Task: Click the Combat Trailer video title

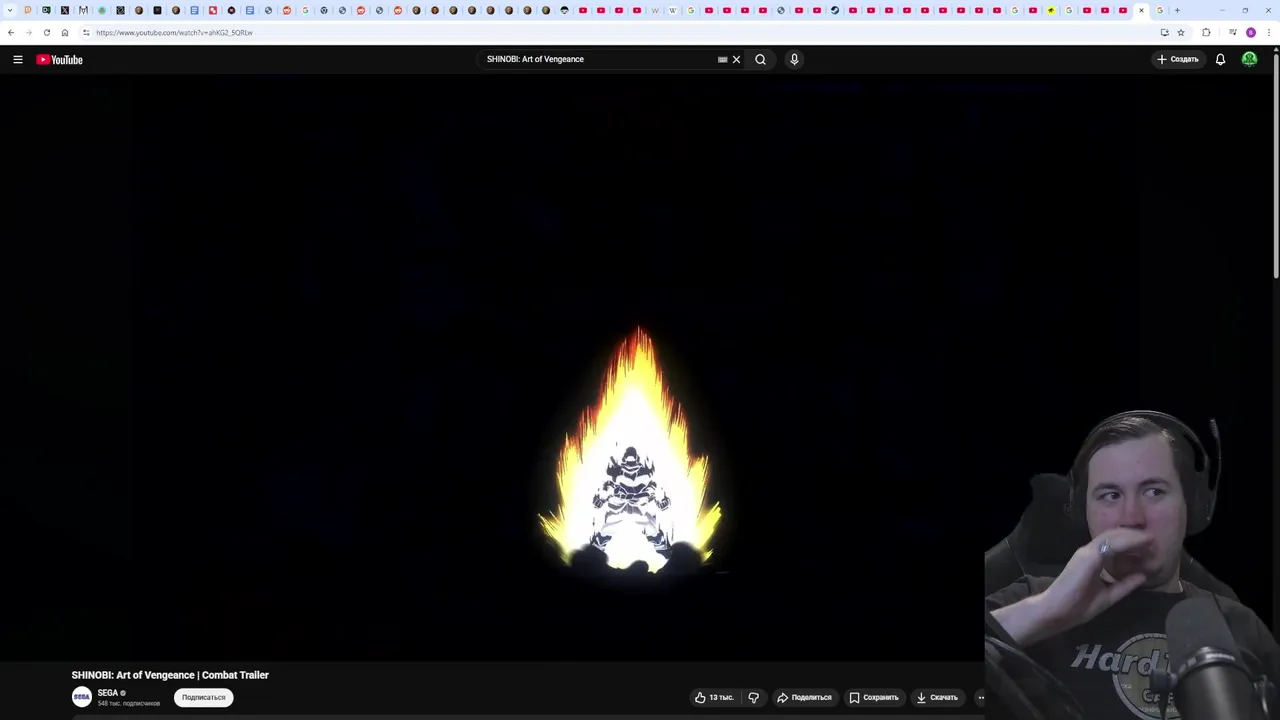Action: point(170,675)
